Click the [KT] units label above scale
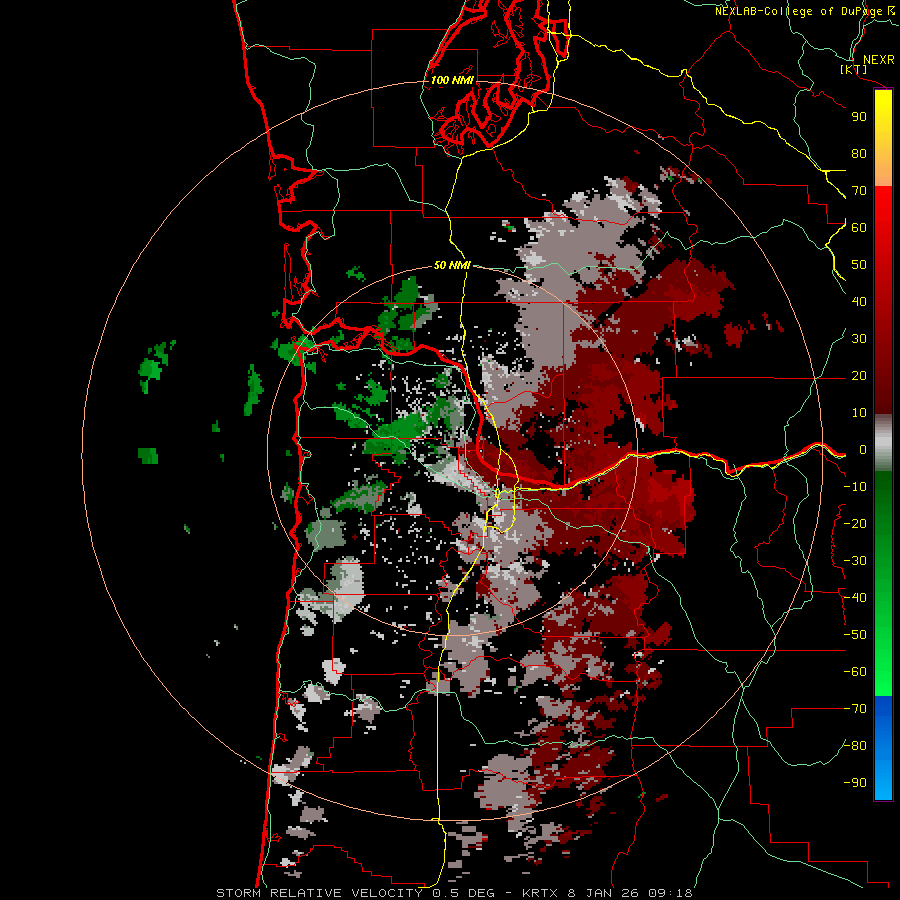The image size is (900, 900). pos(854,69)
